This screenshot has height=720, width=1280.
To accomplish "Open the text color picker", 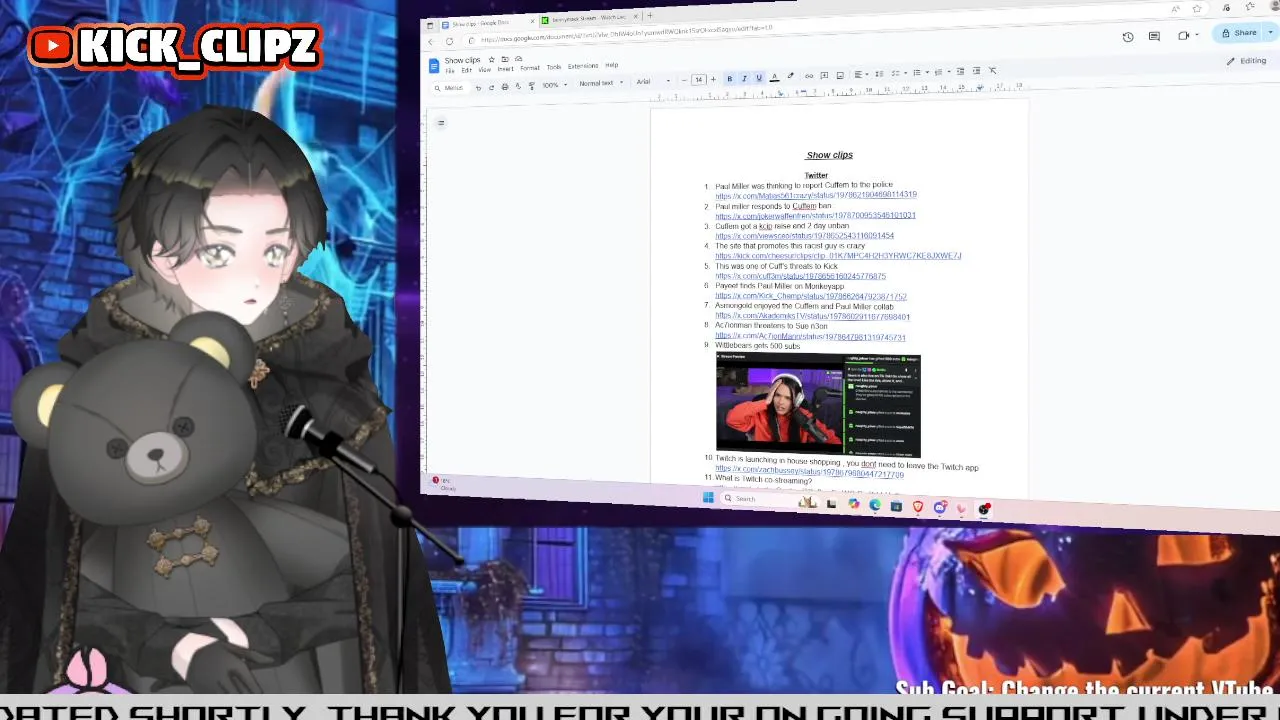I will coord(774,77).
